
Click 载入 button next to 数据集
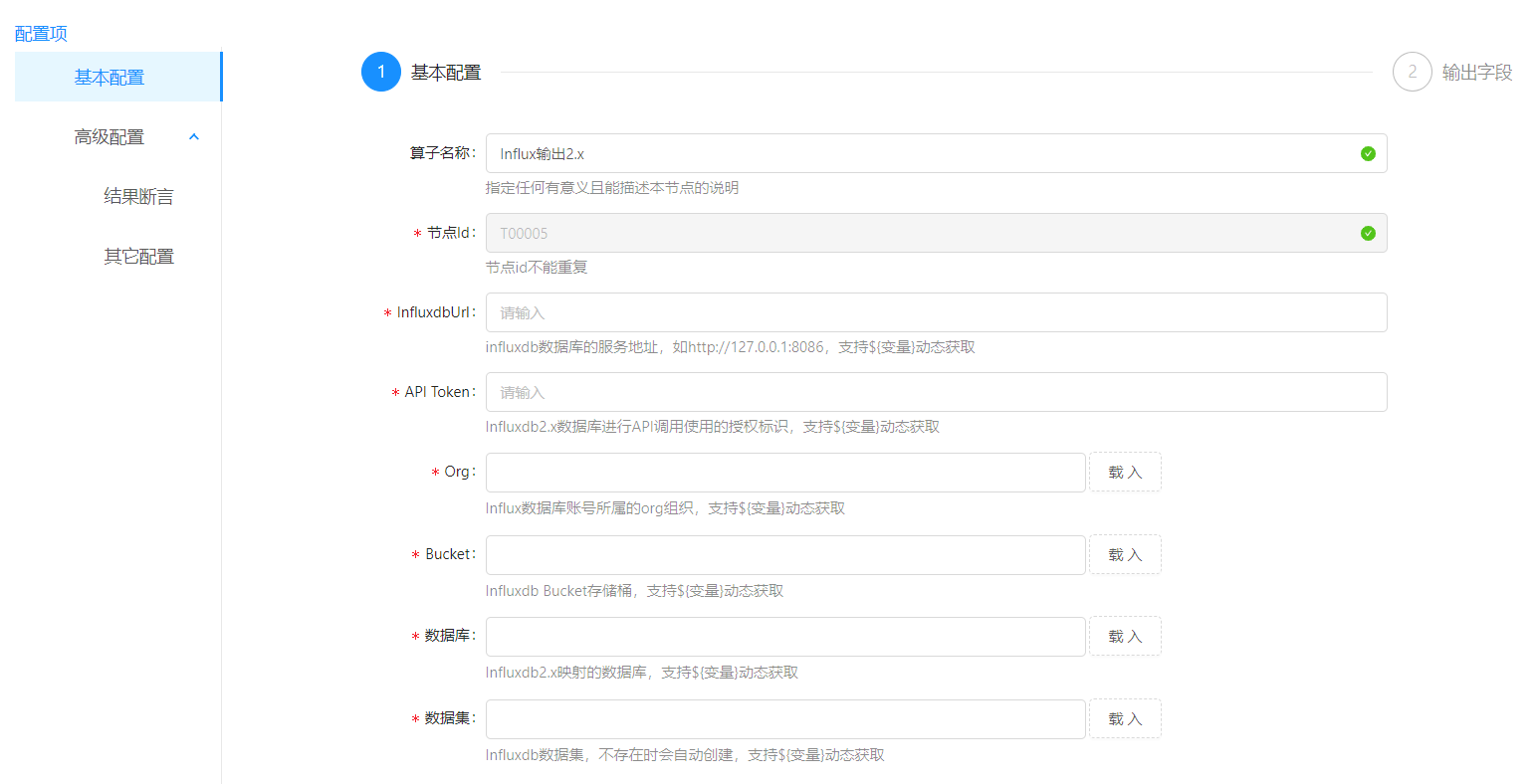point(1125,719)
